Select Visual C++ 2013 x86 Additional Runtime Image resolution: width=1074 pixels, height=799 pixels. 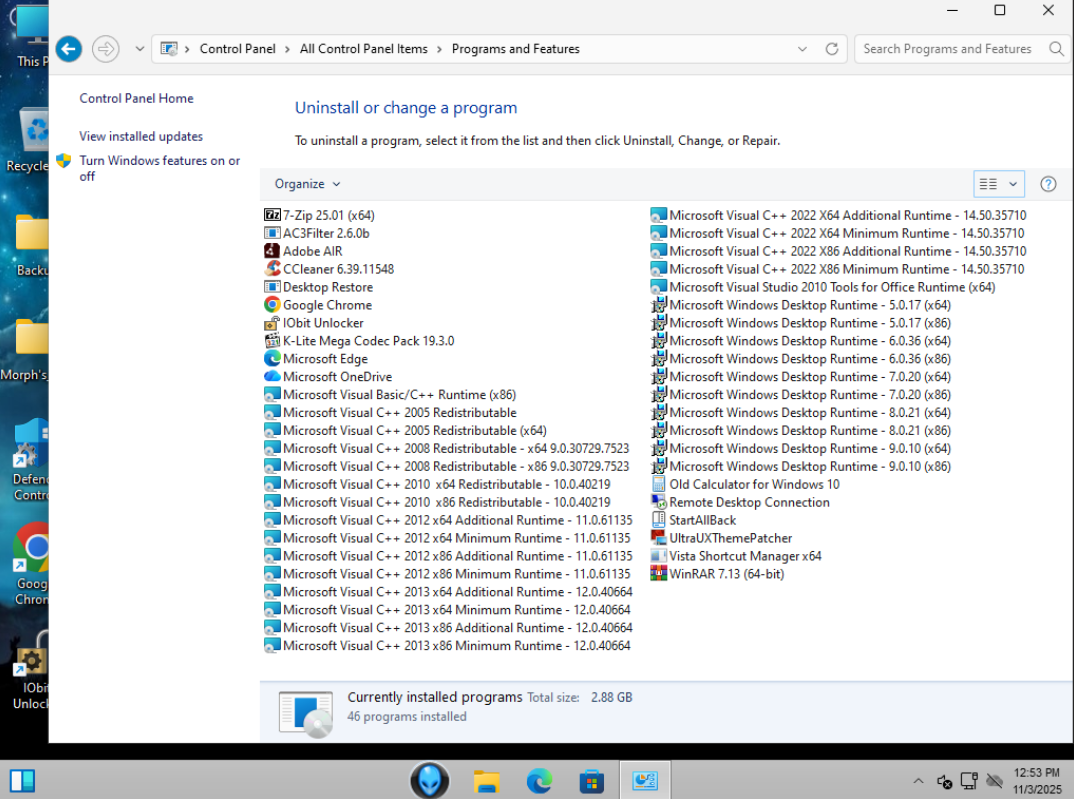click(449, 628)
